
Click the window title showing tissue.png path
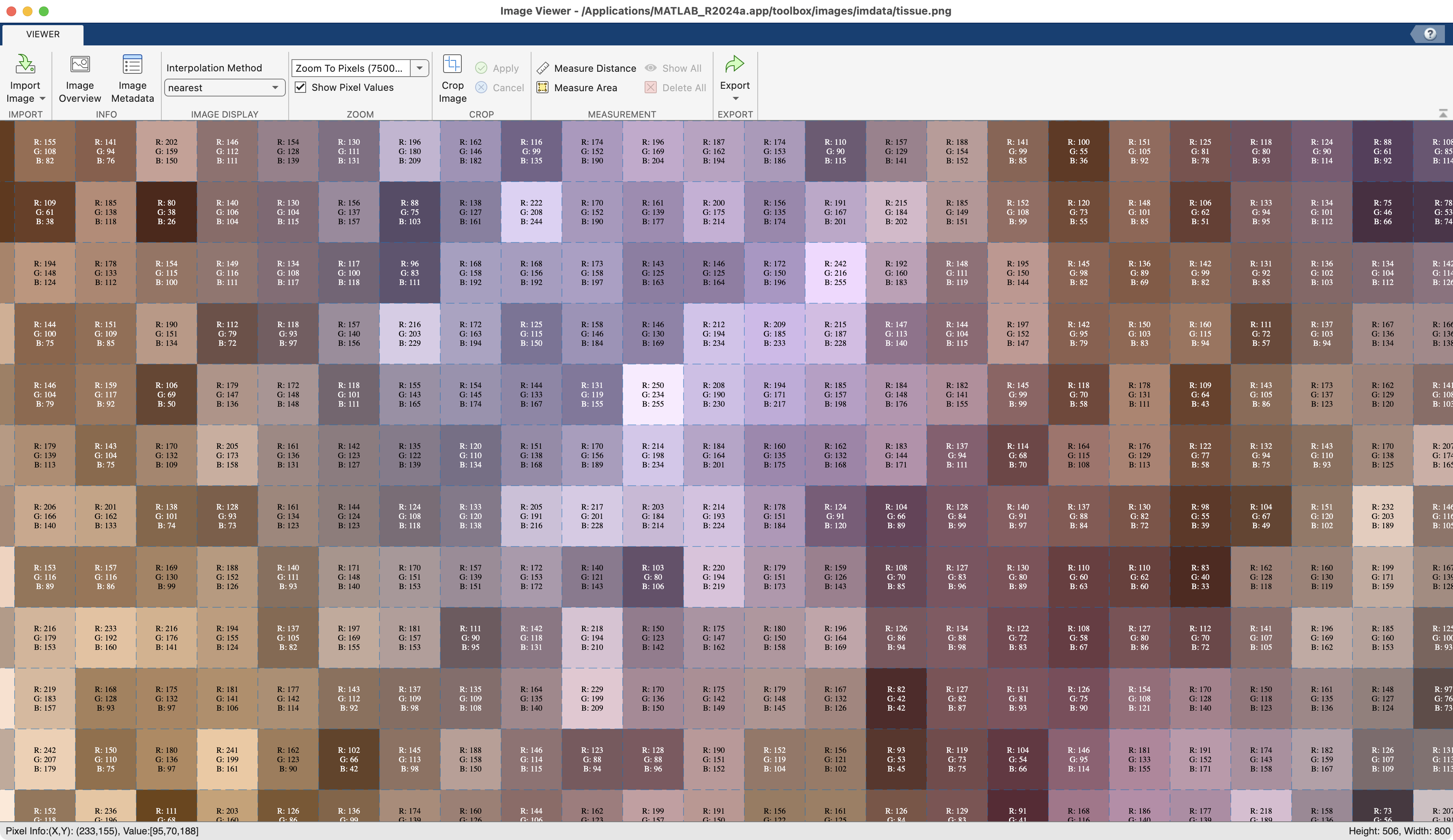coord(725,11)
